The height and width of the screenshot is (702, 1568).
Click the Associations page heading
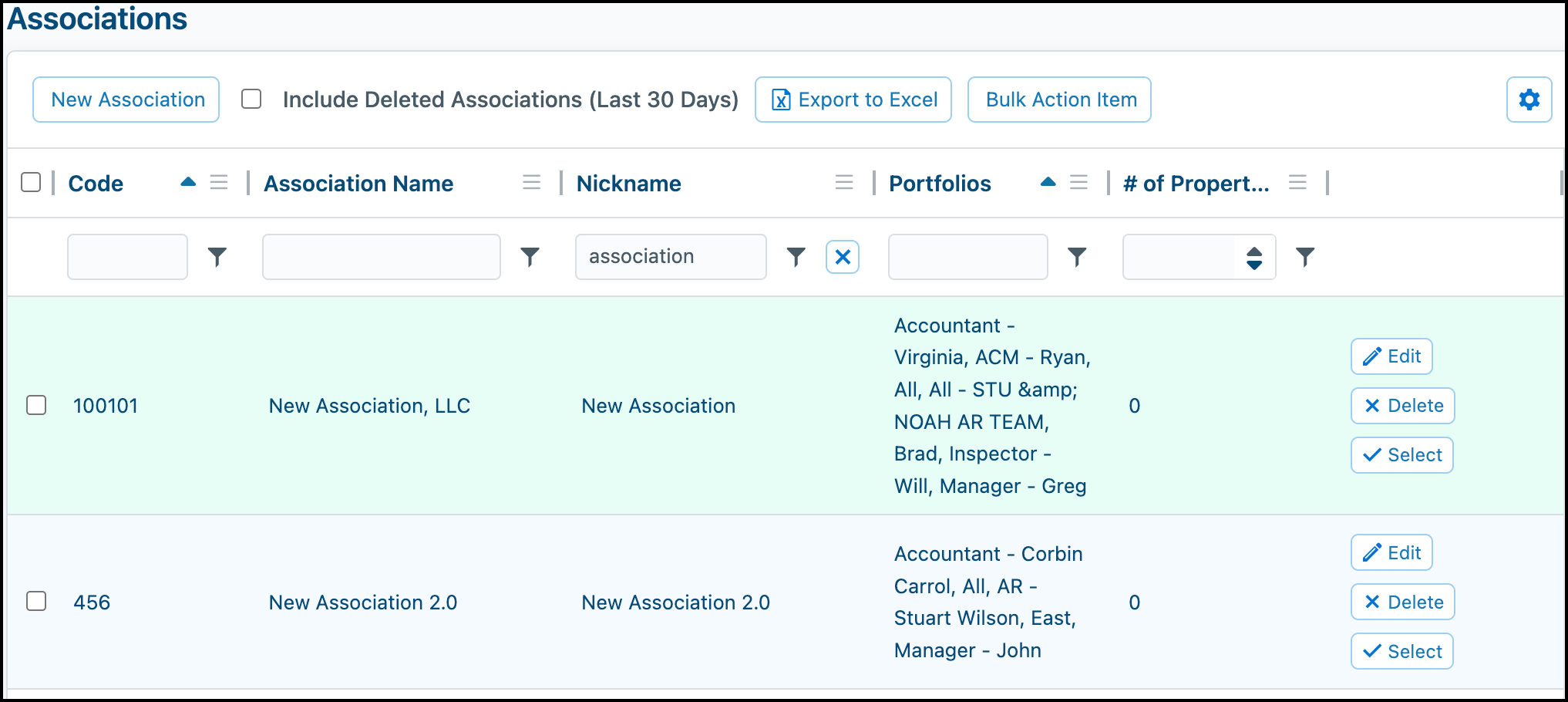pyautogui.click(x=97, y=19)
